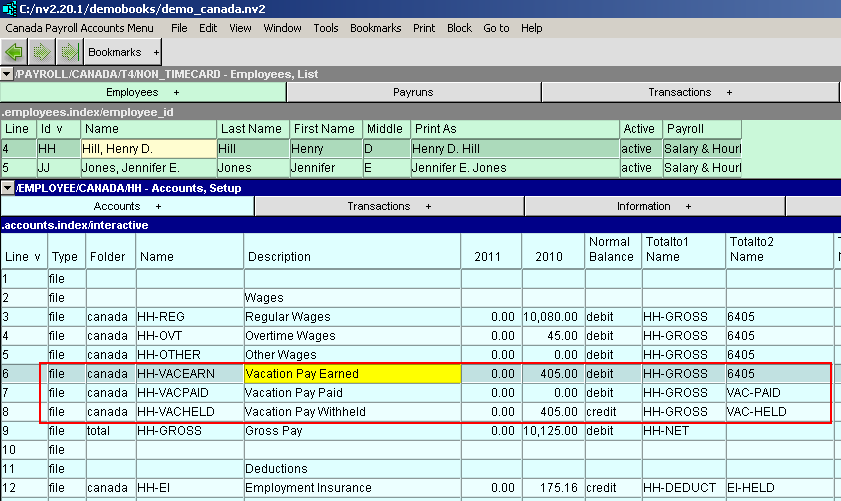Click the Line column header in accounts
This screenshot has width=841, height=501.
[23, 257]
